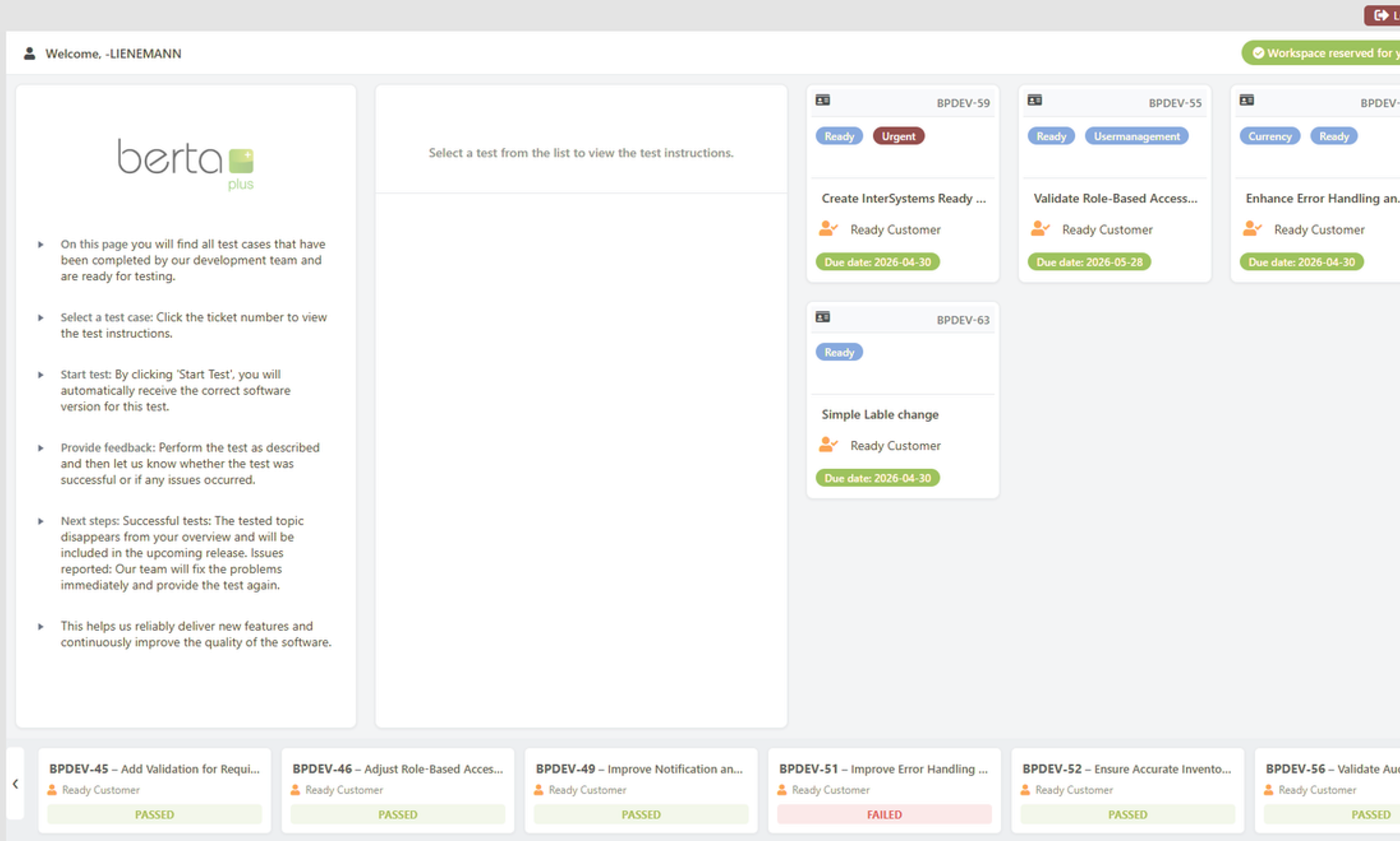Image resolution: width=1400 pixels, height=841 pixels.
Task: Open the failed BPDEV-51 result card
Action: (884, 790)
